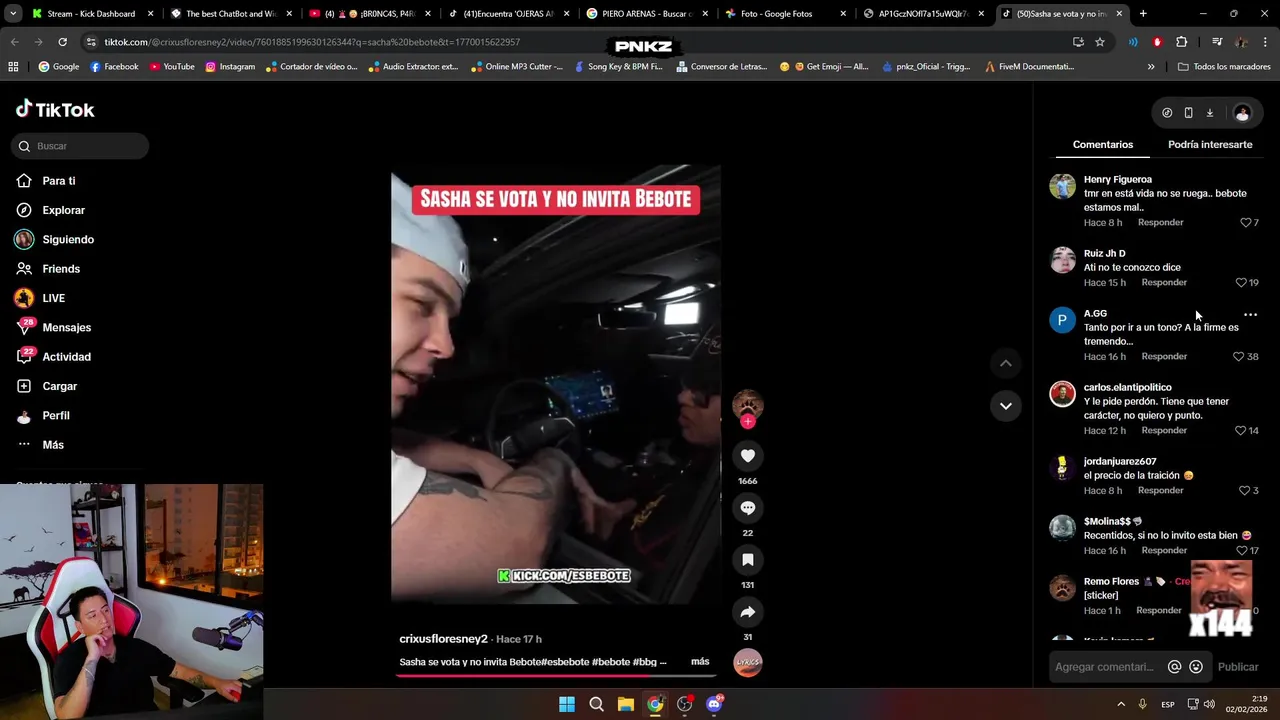Go to next video with down chevron
Viewport: 1280px width, 720px height.
coord(1006,406)
